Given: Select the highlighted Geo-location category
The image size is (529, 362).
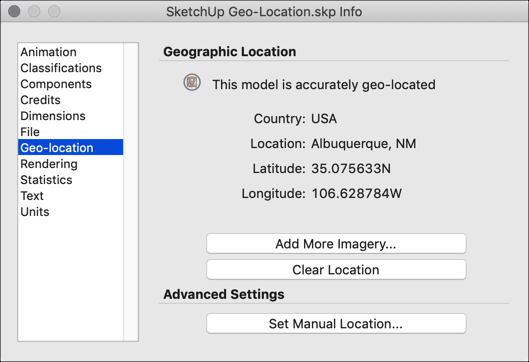Looking at the screenshot, I should 71,147.
